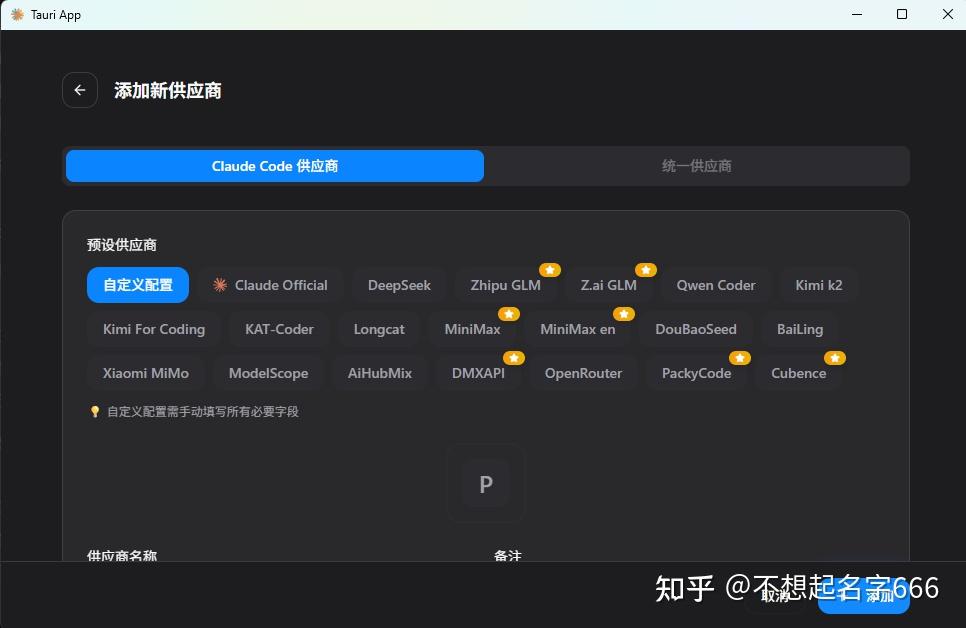Viewport: 966px width, 628px height.
Task: Select the DeepSeek provider preset
Action: tap(398, 285)
